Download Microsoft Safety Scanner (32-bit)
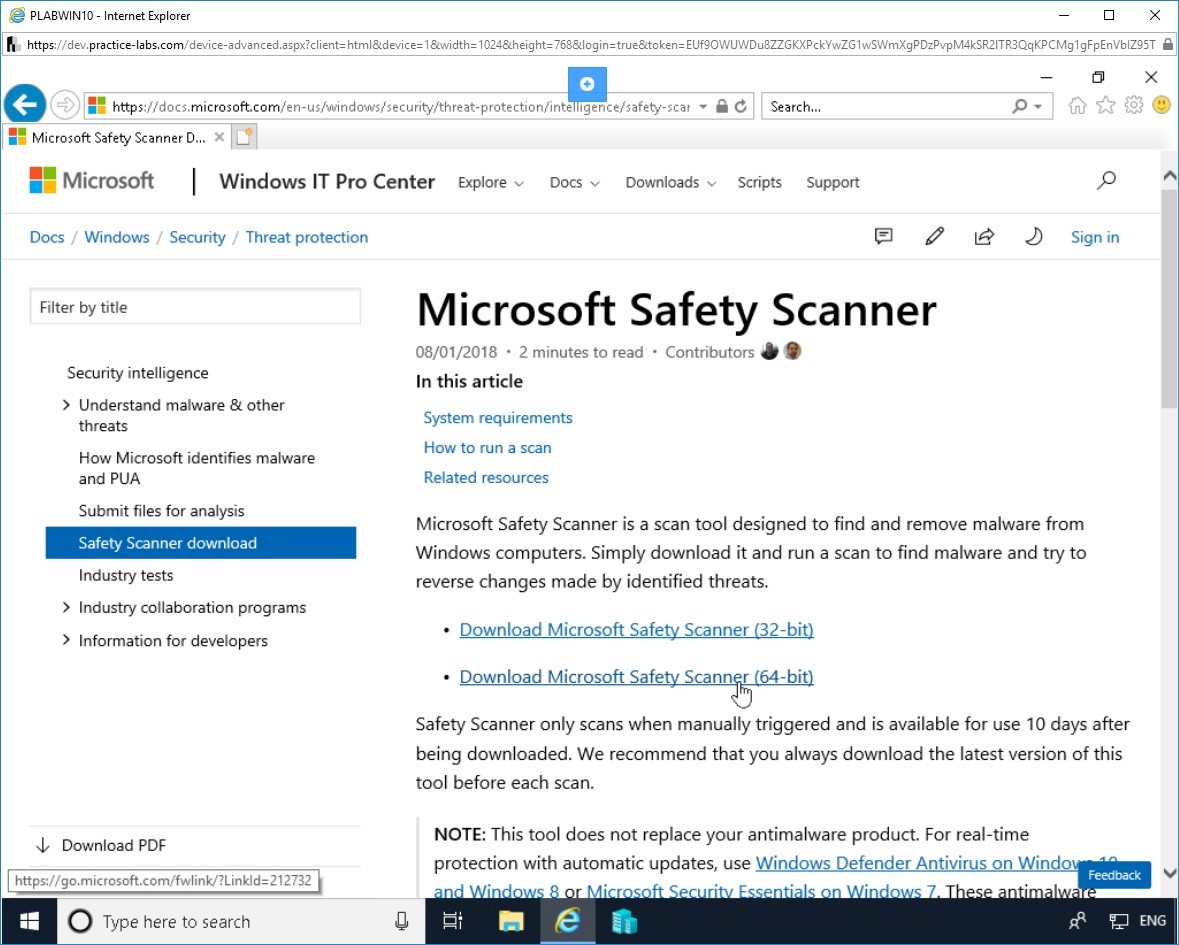This screenshot has height=945, width=1179. coord(636,630)
